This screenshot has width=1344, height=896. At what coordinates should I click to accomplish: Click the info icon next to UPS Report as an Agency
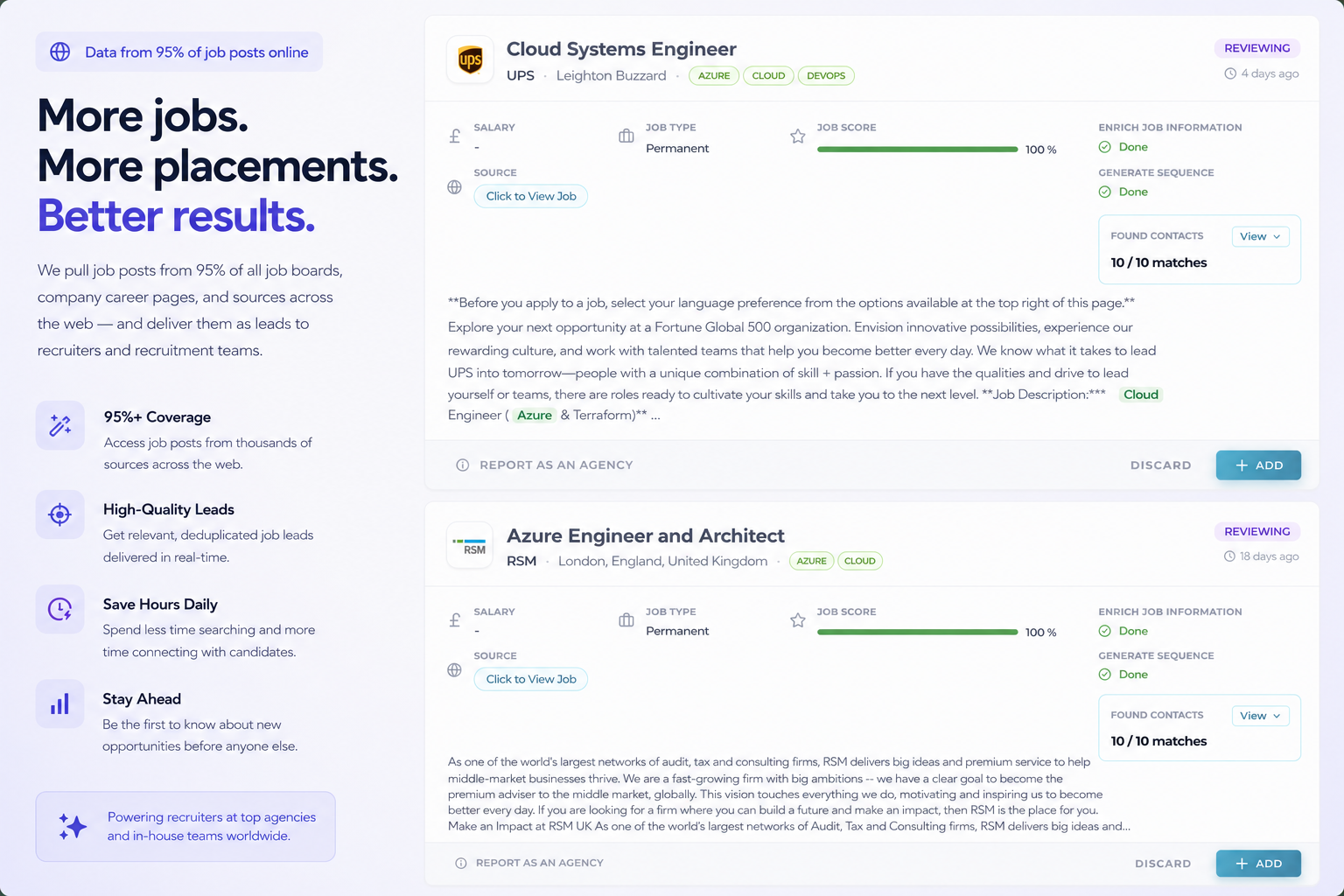click(x=463, y=465)
